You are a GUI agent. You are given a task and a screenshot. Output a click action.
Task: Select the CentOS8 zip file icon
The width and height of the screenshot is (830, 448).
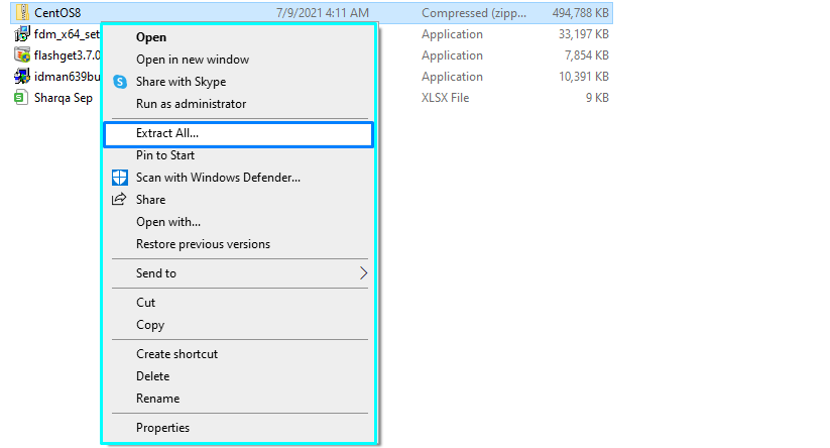click(22, 12)
